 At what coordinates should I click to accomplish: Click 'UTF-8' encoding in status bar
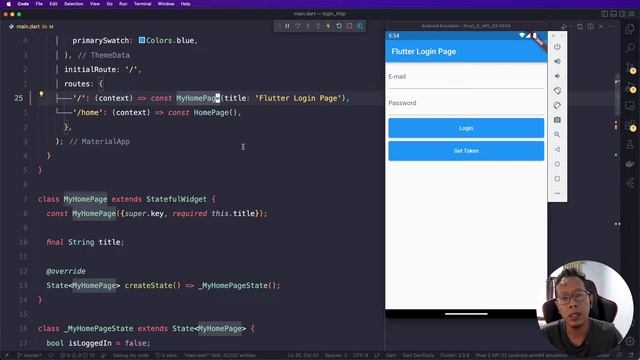[x=360, y=356]
